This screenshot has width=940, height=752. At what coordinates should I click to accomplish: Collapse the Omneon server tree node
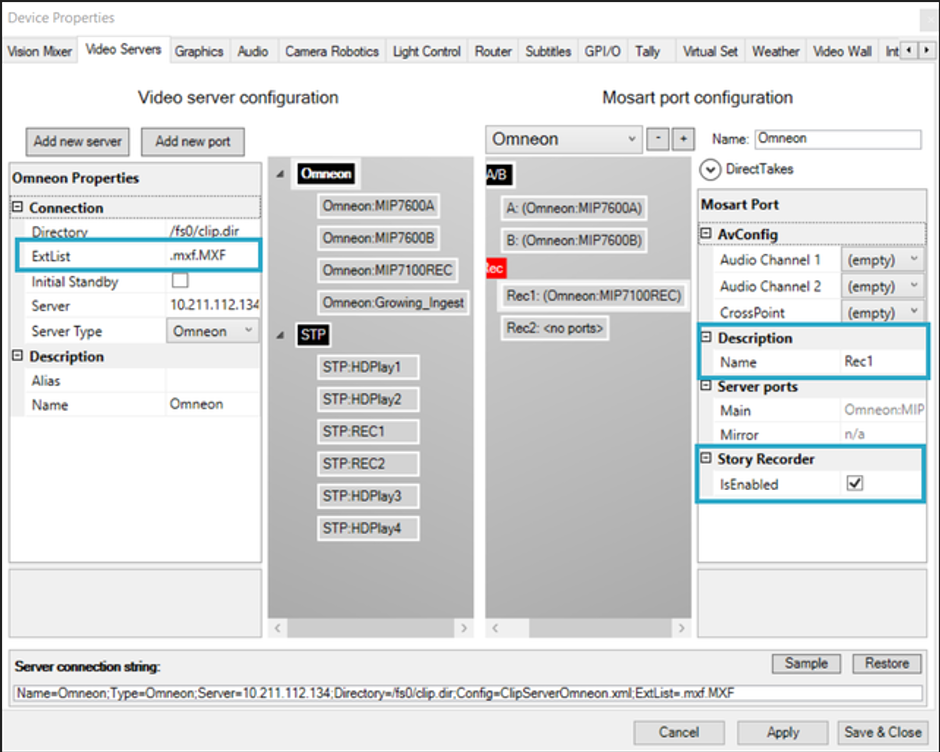tap(279, 174)
